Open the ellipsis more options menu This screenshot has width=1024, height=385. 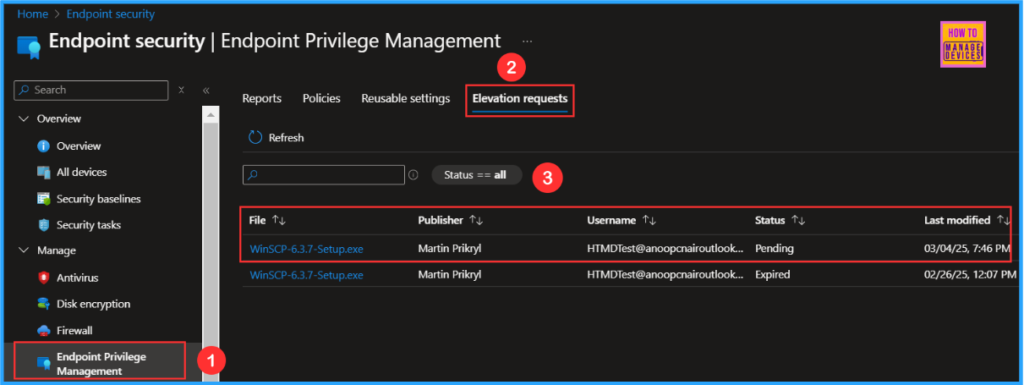tap(527, 41)
